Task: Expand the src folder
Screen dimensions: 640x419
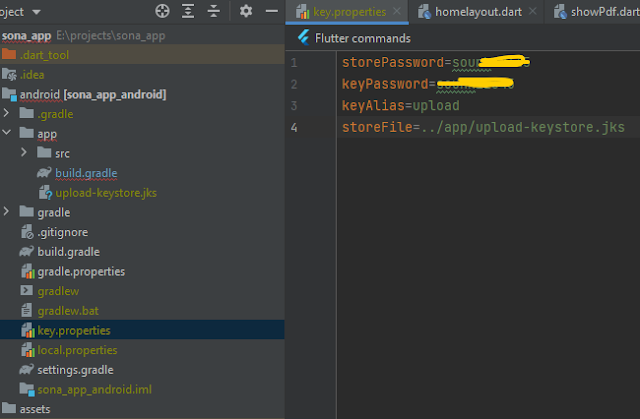Action: [25, 153]
